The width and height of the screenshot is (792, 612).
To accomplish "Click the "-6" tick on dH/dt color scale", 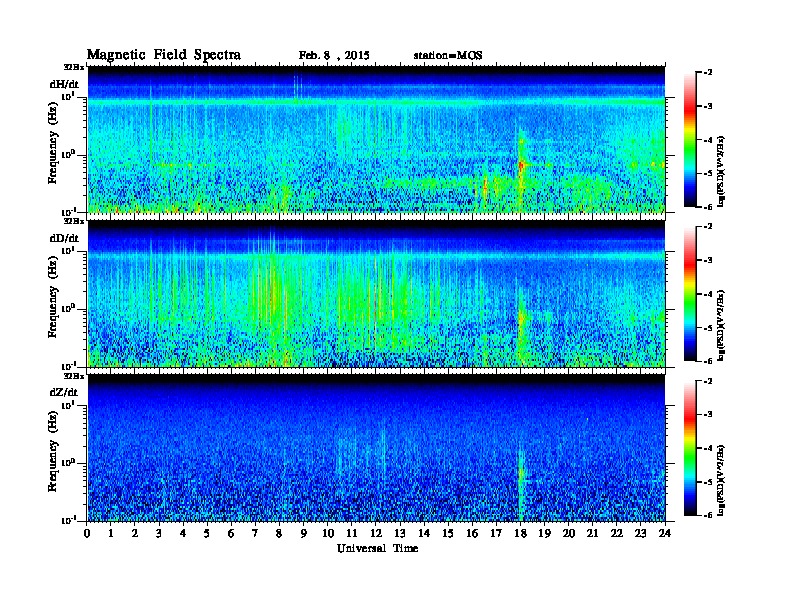I will coord(708,207).
